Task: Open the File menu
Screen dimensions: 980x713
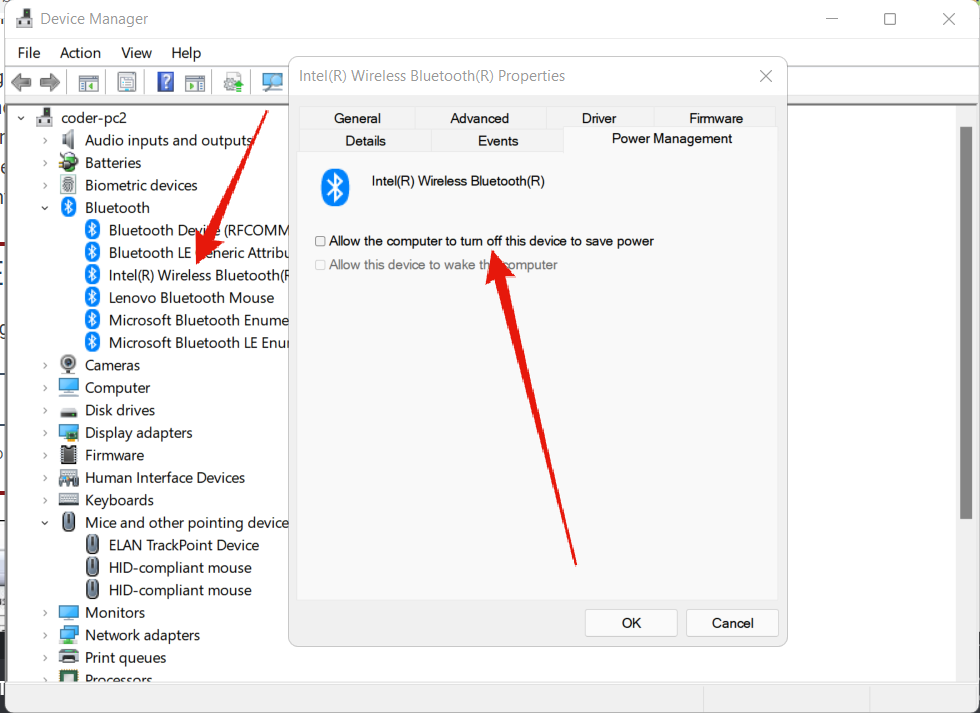Action: 29,53
